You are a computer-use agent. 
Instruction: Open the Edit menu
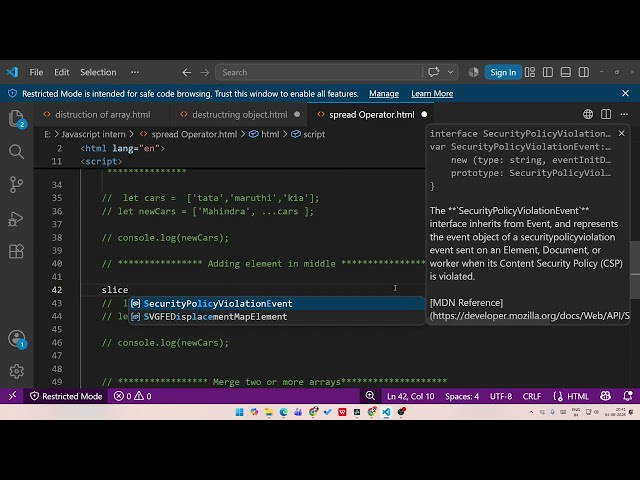pos(62,72)
